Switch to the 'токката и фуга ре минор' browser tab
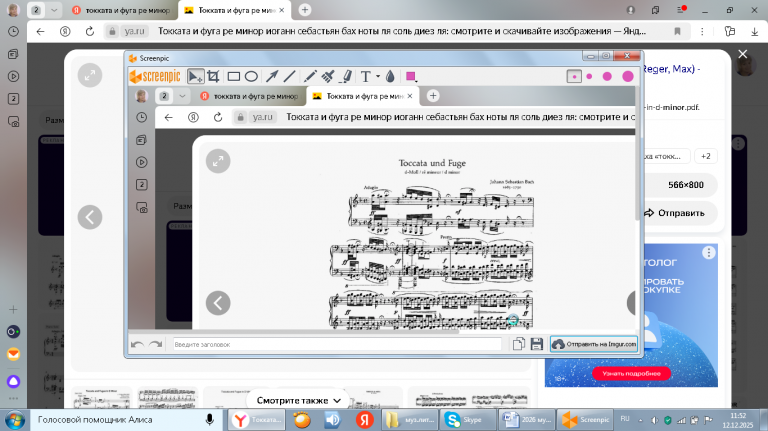The image size is (768, 431). [121, 10]
